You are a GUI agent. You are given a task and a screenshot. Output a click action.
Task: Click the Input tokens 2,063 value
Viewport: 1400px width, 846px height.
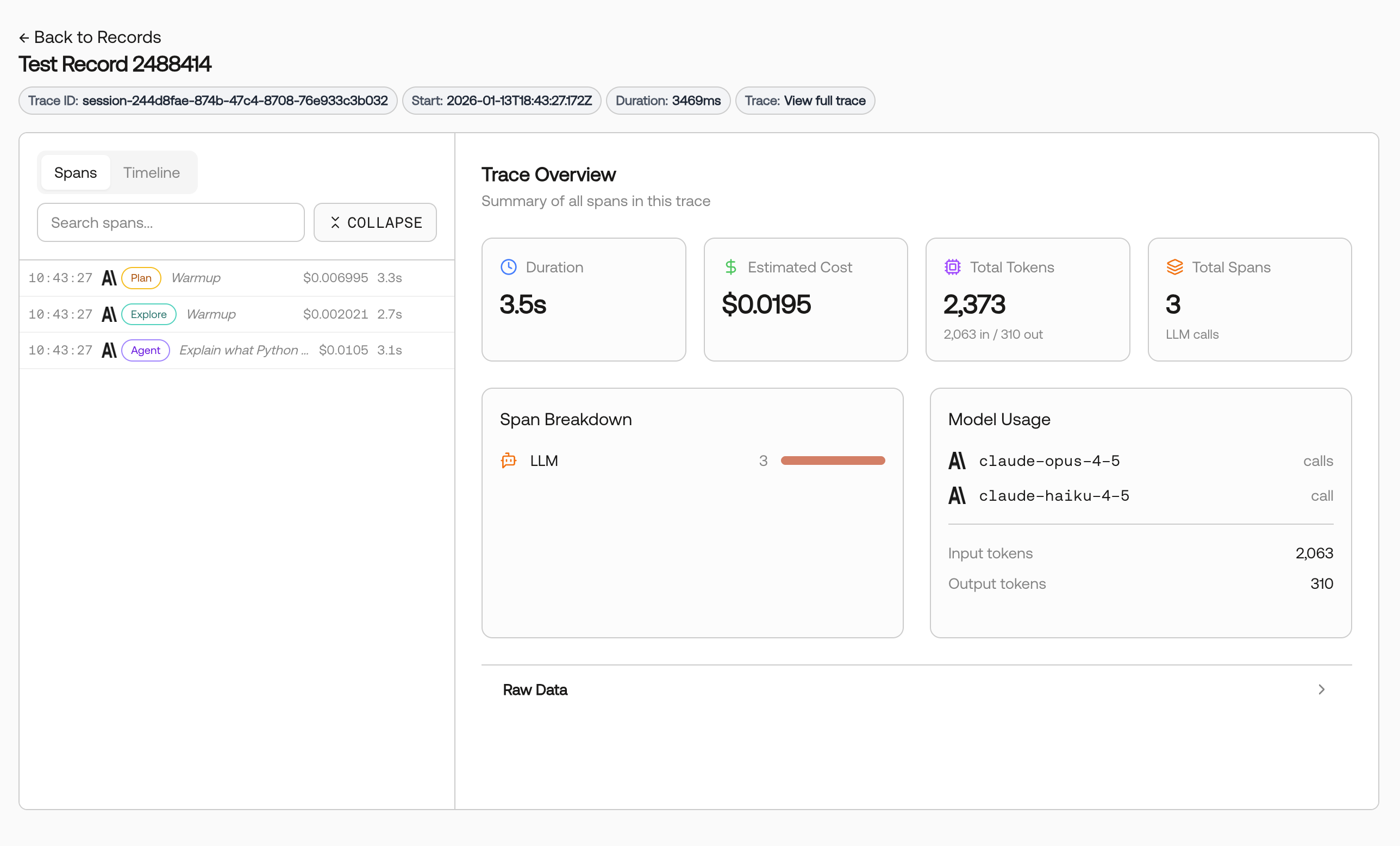(1314, 553)
